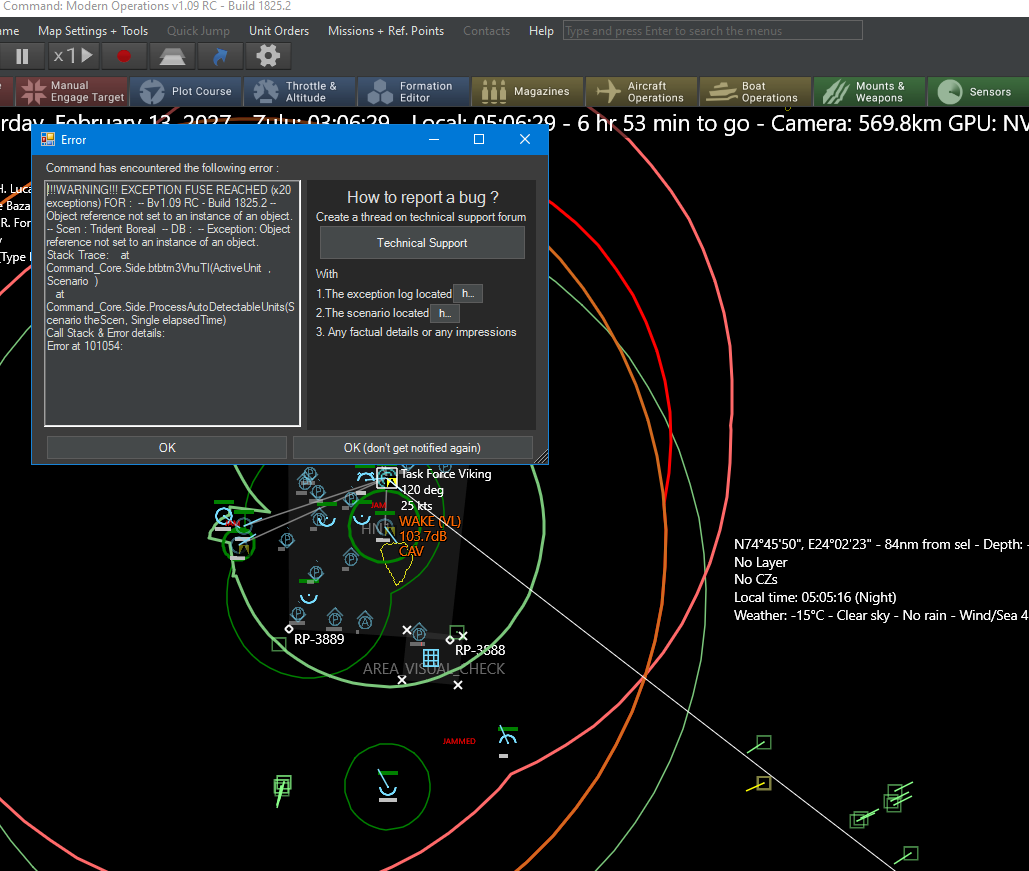Viewport: 1029px width, 871px height.
Task: Click the Error dialog title icon
Action: 48,139
